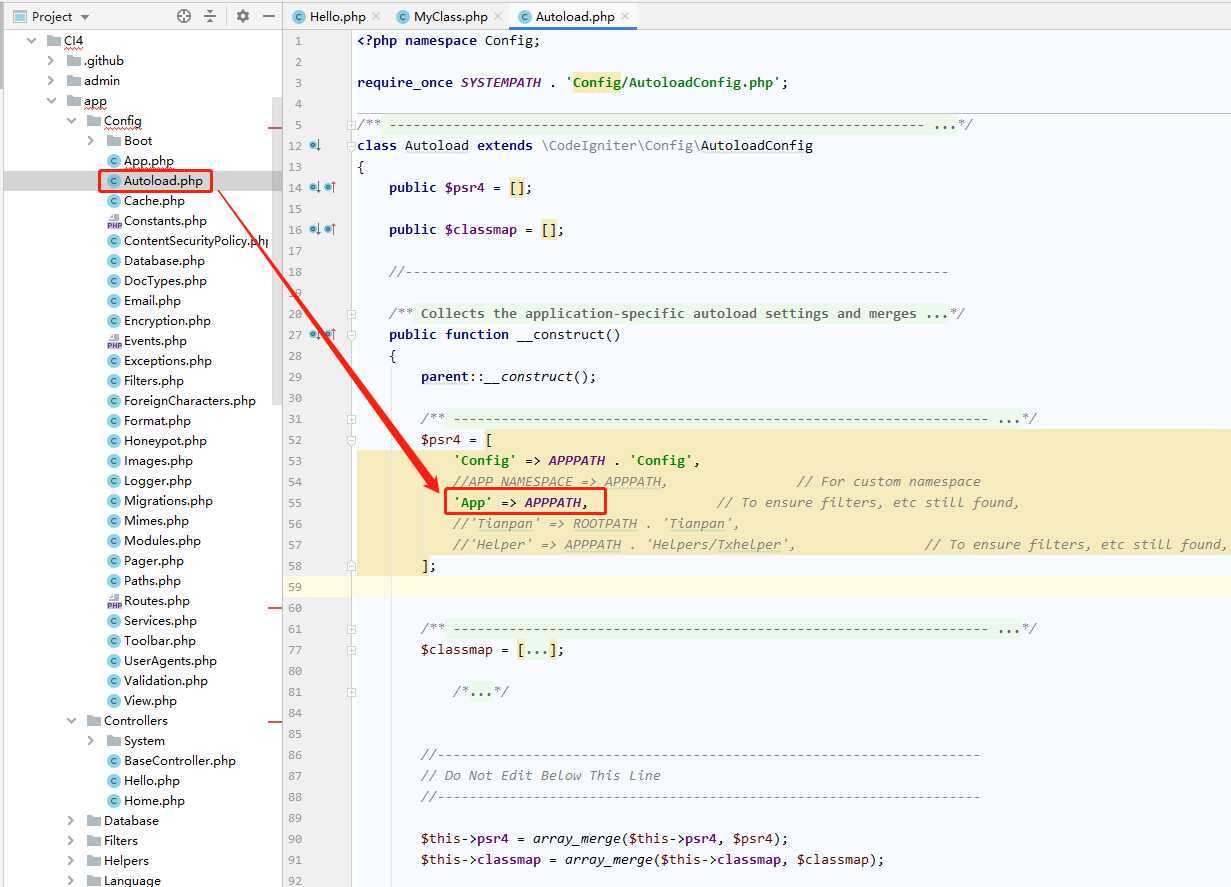Viewport: 1231px width, 887px height.
Task: Click the require_once keyword on line 3
Action: point(405,83)
